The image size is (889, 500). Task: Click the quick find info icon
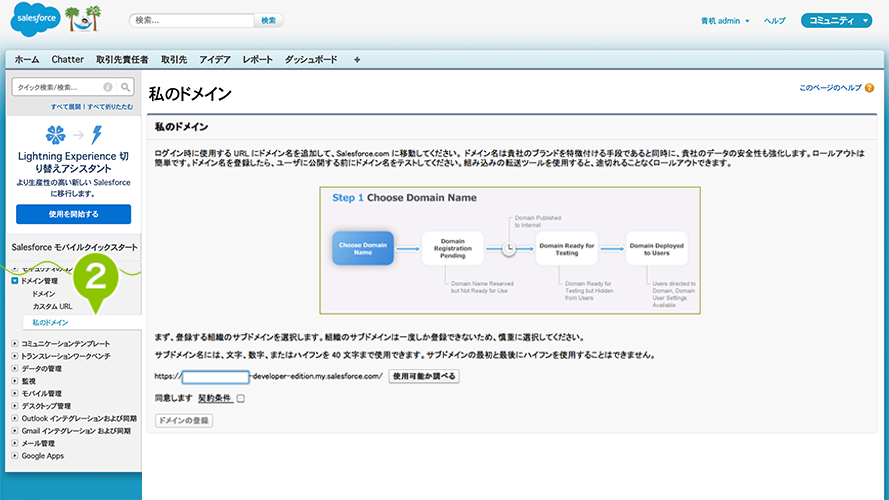tap(108, 87)
